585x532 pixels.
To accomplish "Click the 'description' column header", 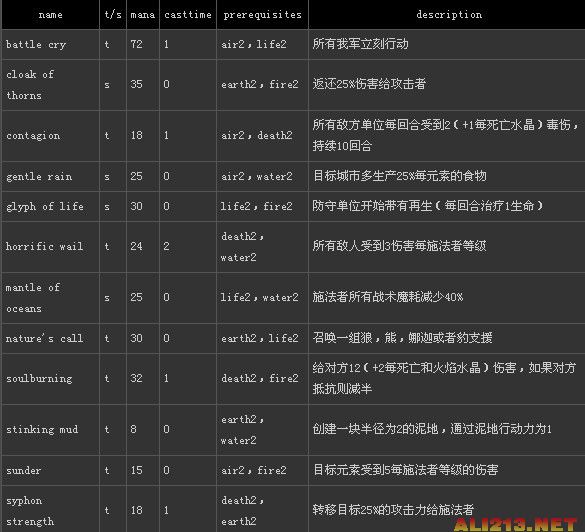I will (x=449, y=15).
